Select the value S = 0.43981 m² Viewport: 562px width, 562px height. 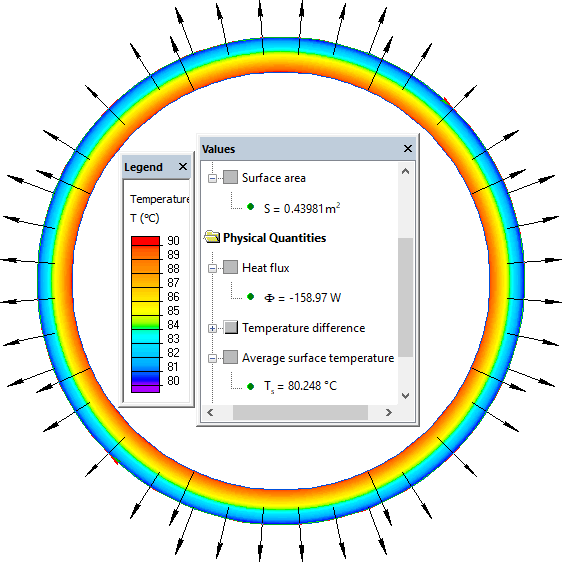tap(302, 208)
